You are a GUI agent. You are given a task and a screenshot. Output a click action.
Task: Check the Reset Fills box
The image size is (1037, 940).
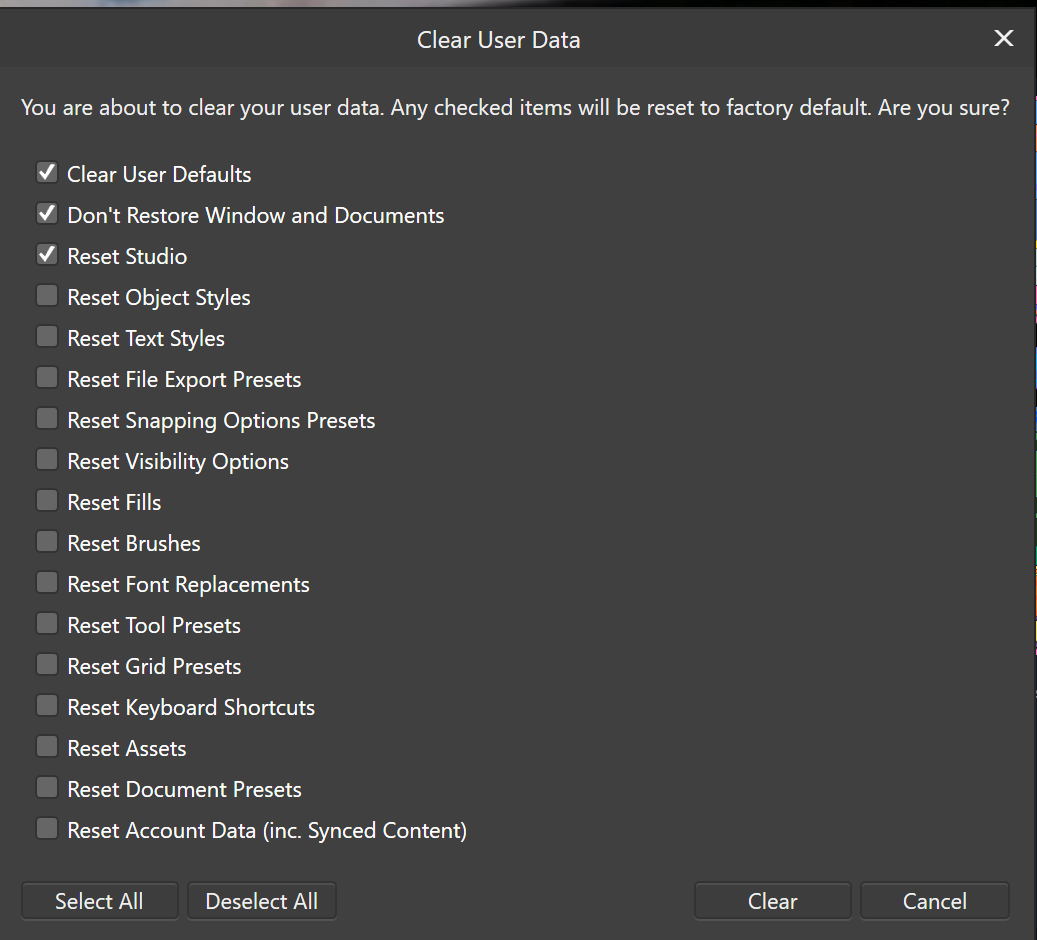[47, 501]
